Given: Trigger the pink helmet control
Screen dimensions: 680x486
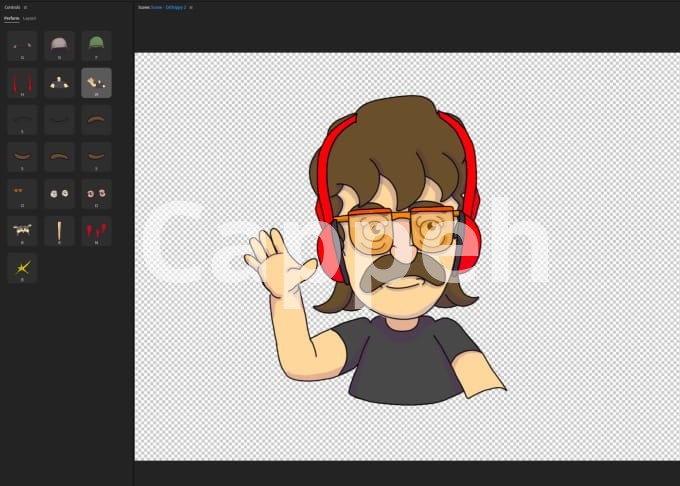Looking at the screenshot, I should (x=59, y=45).
